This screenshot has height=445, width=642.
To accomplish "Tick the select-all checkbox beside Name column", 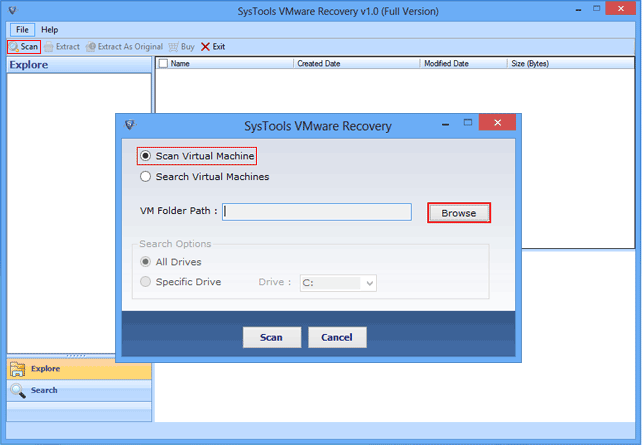I will (163, 63).
